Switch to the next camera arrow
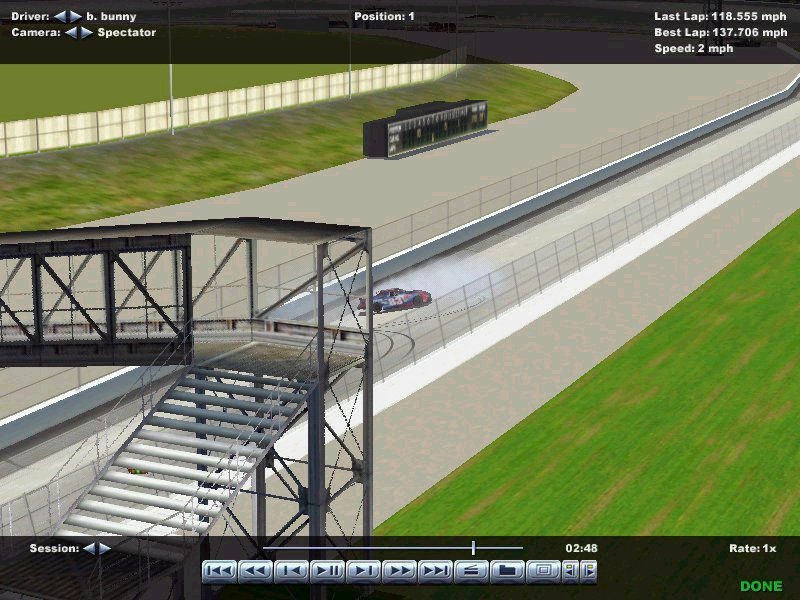Image resolution: width=800 pixels, height=600 pixels. pos(87,33)
